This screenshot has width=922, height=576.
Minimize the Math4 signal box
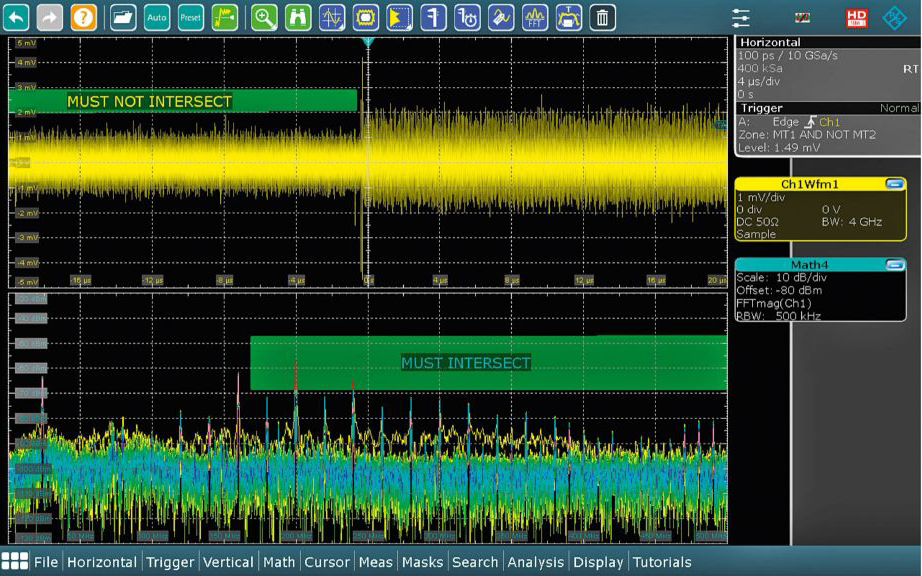click(x=894, y=264)
